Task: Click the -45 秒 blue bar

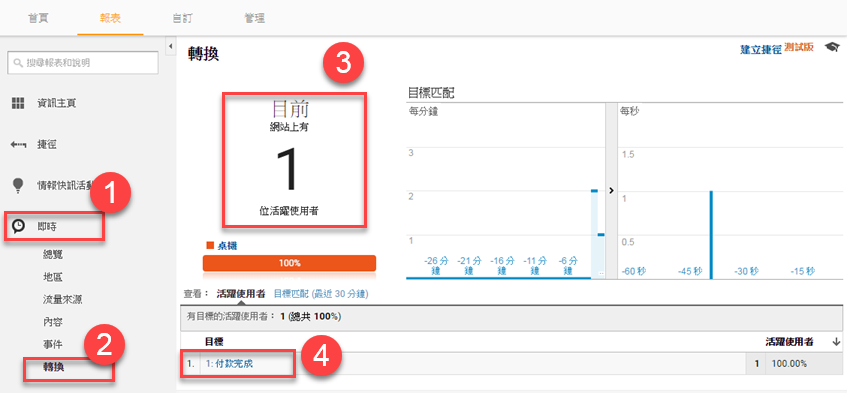Action: 711,235
